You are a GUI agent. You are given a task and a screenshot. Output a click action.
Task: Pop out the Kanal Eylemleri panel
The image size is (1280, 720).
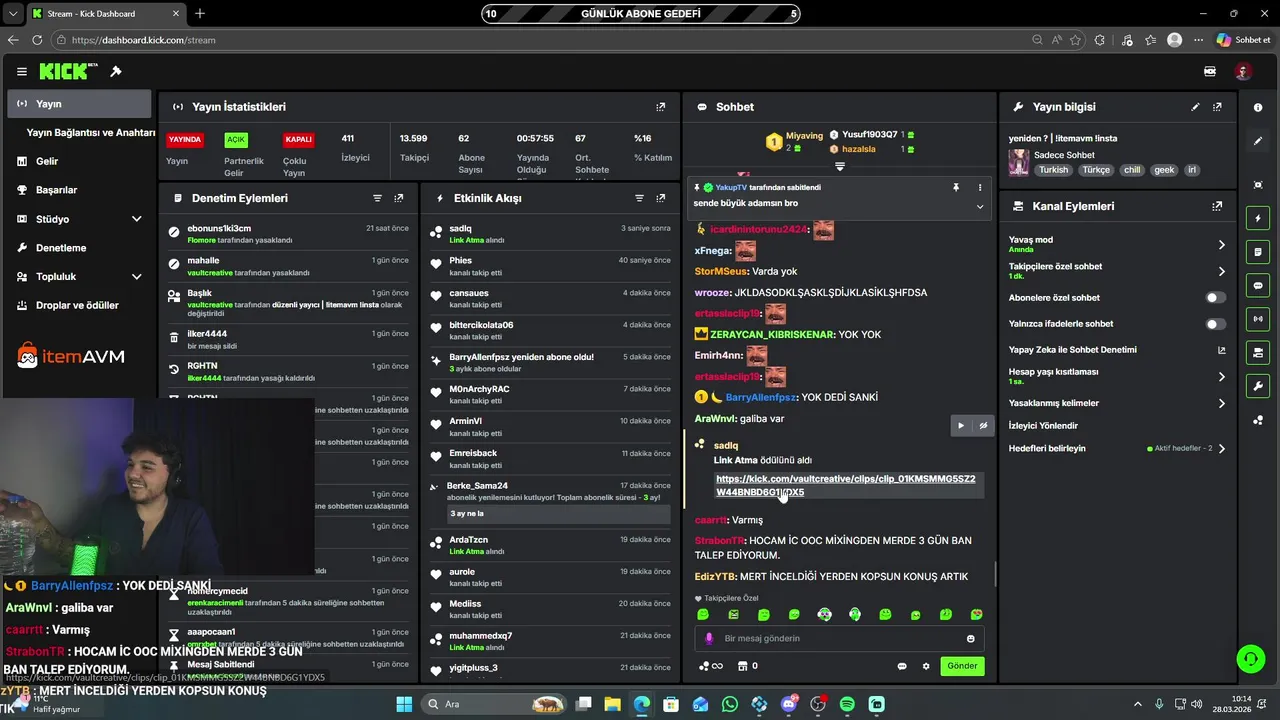coord(1217,206)
